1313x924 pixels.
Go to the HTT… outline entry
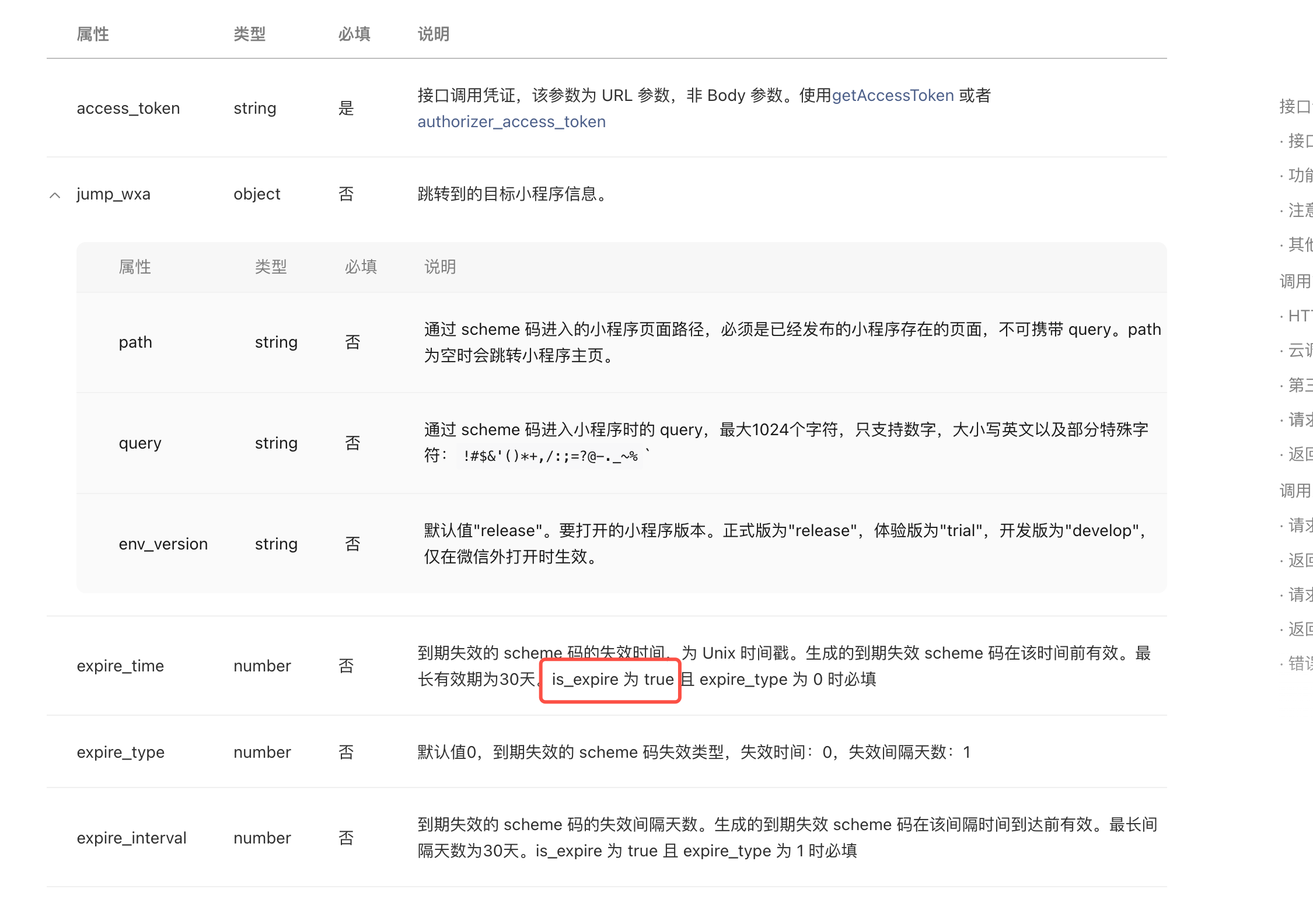coord(1300,316)
